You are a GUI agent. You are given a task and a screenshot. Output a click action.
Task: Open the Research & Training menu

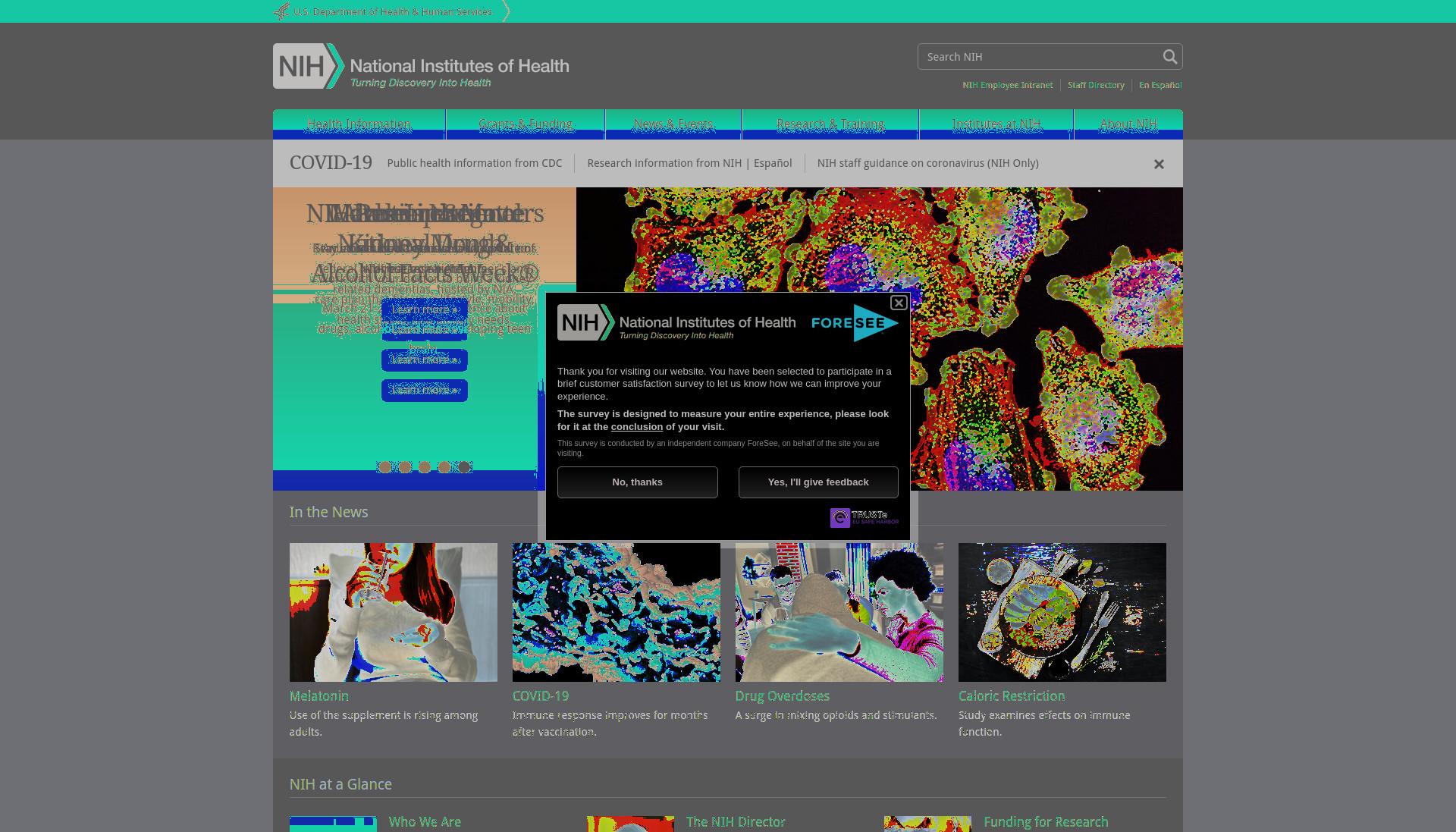830,124
